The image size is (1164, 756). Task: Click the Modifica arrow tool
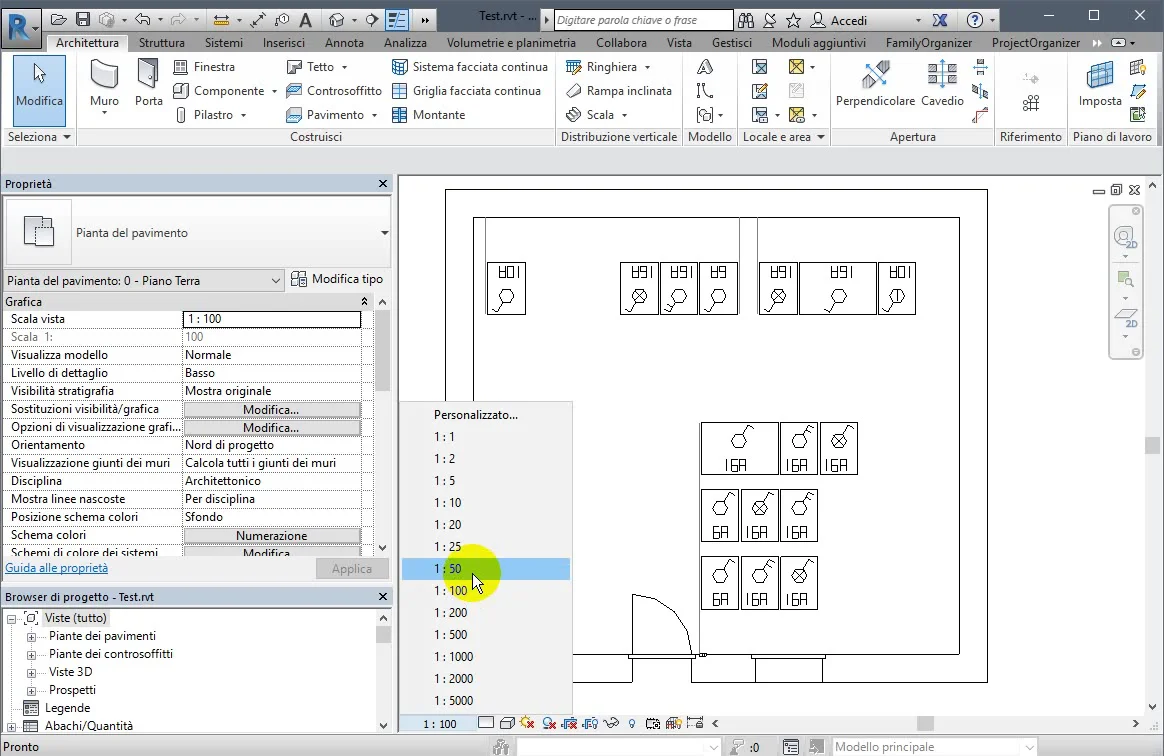tap(39, 91)
